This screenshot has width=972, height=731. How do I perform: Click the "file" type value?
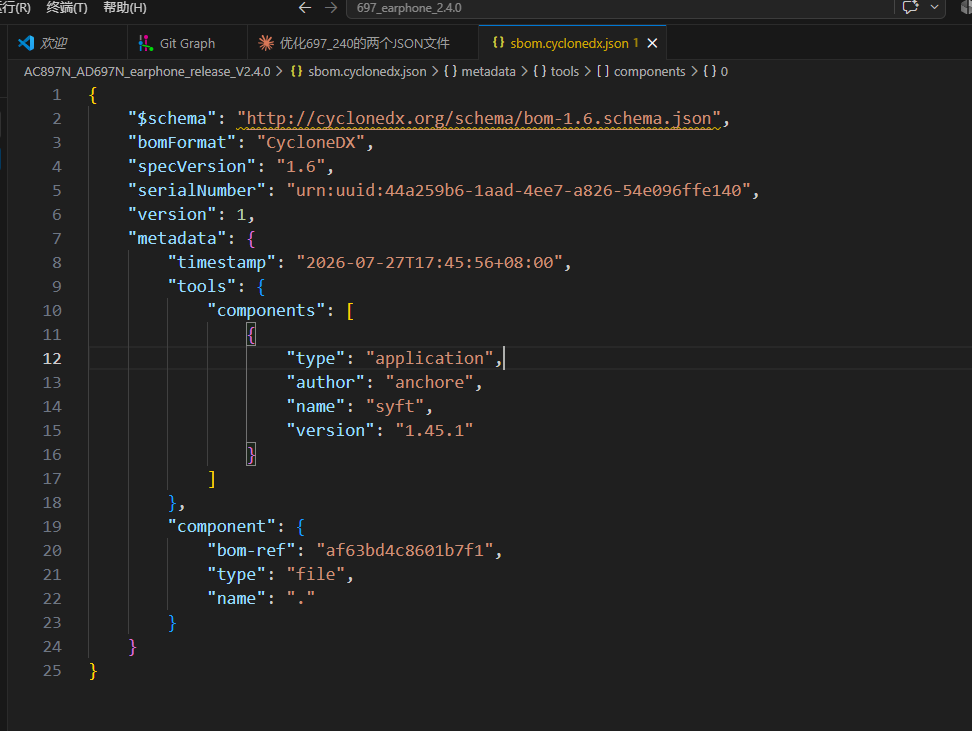tap(315, 575)
